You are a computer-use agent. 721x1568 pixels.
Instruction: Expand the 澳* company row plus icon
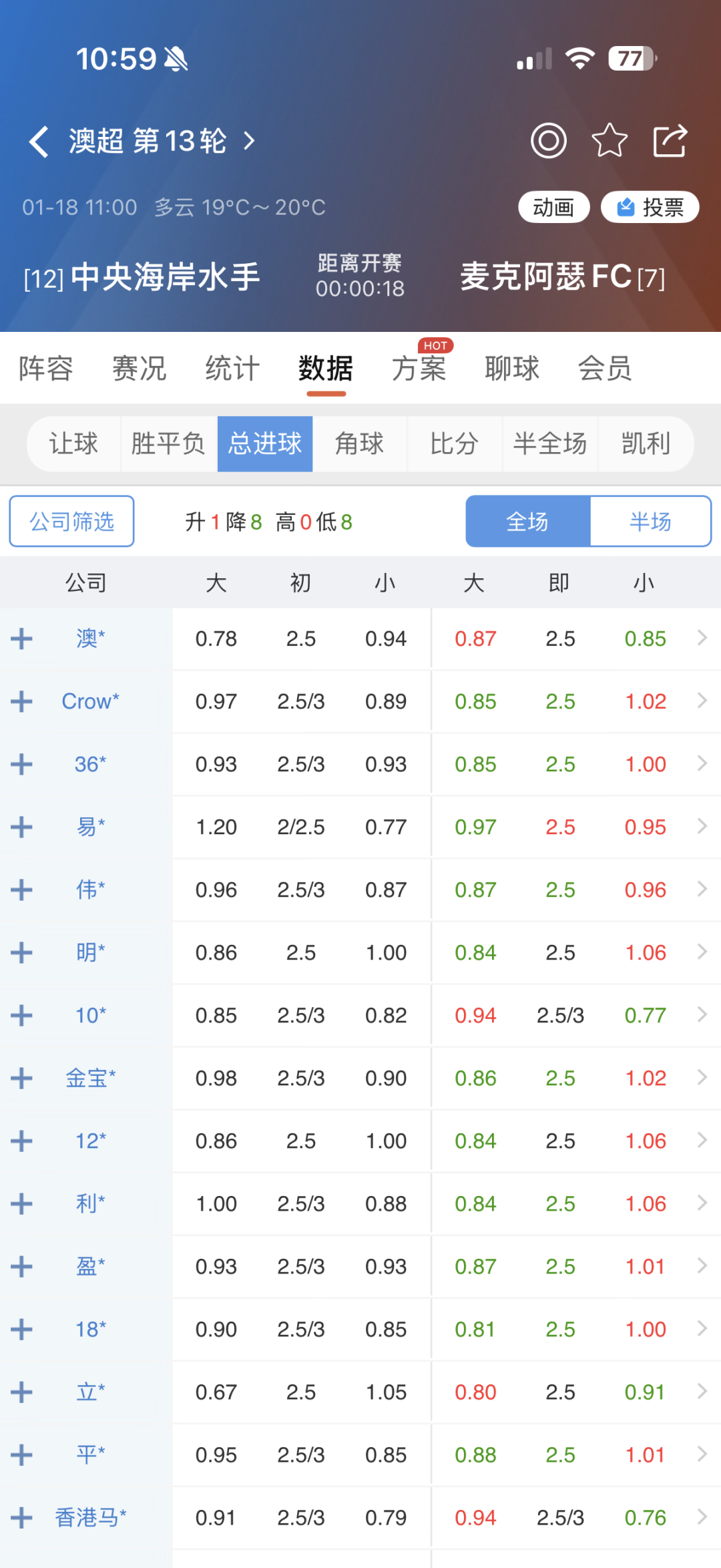[x=21, y=638]
